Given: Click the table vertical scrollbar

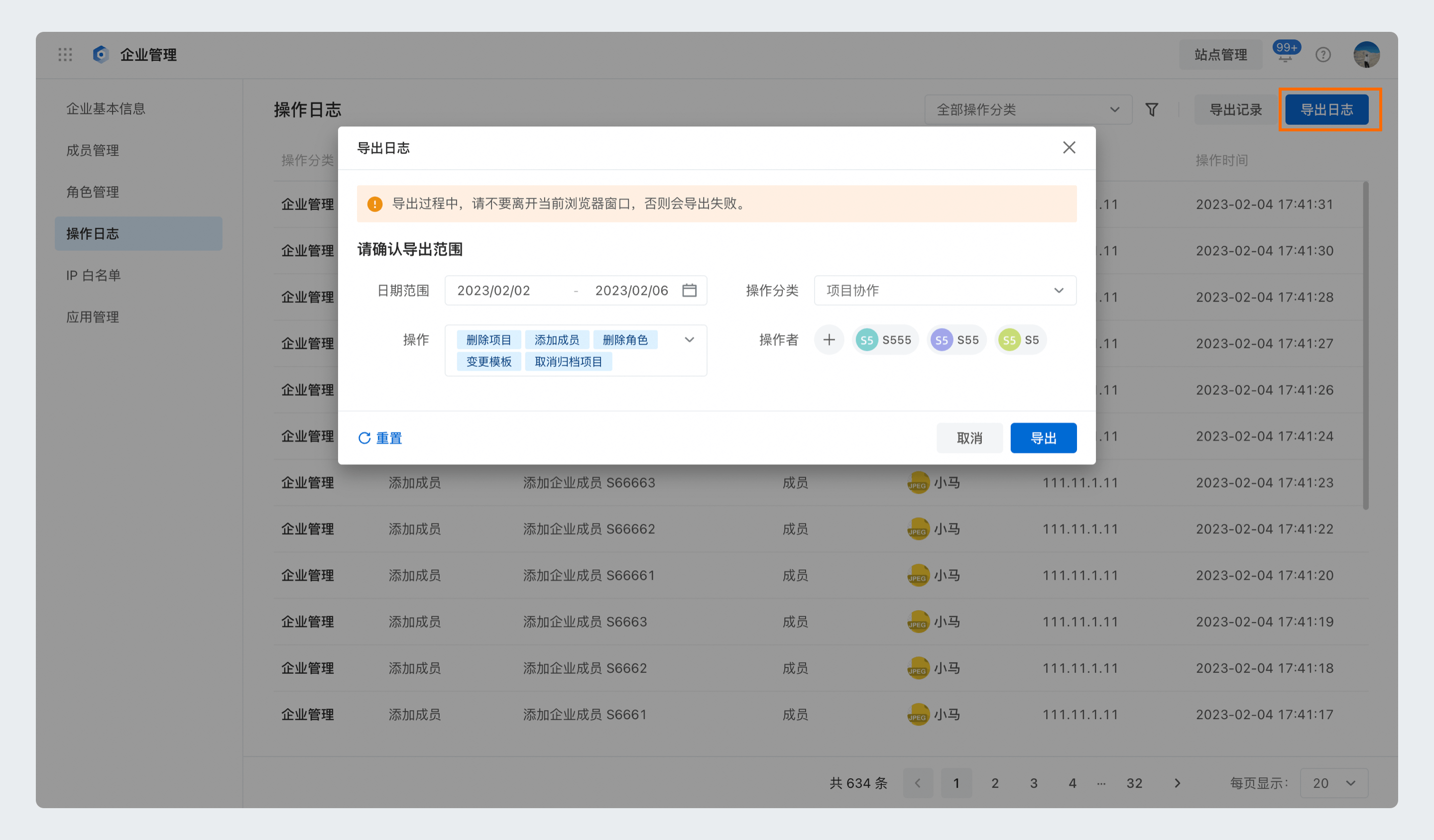Looking at the screenshot, I should point(1366,345).
